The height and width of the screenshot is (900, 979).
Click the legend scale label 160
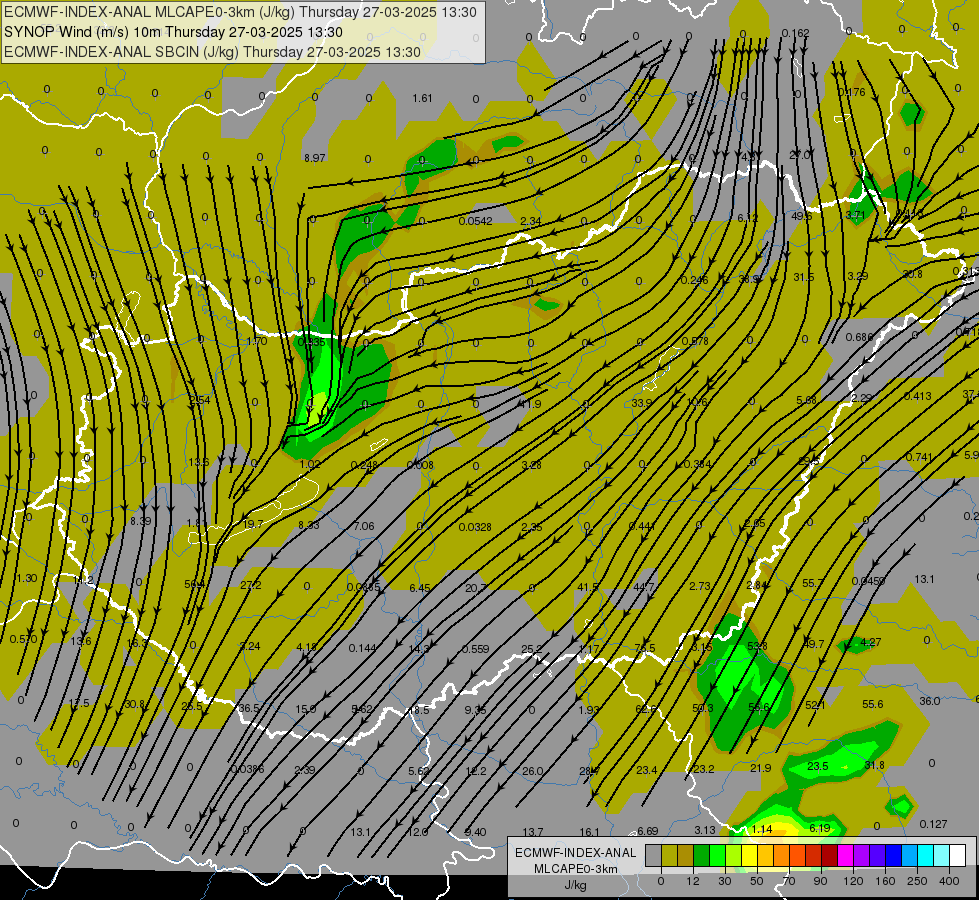[885, 881]
